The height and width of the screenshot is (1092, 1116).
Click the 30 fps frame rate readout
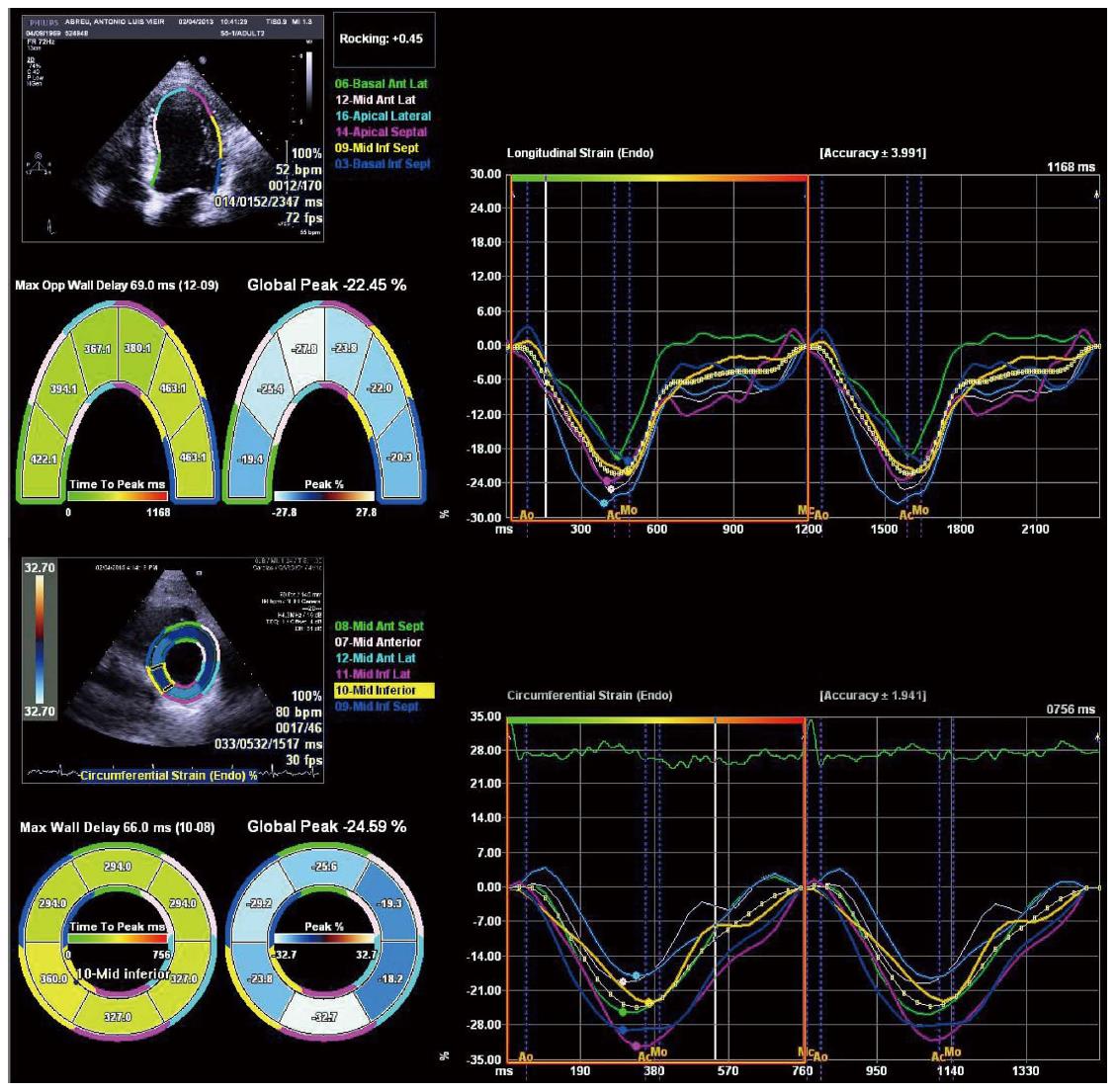(x=303, y=760)
